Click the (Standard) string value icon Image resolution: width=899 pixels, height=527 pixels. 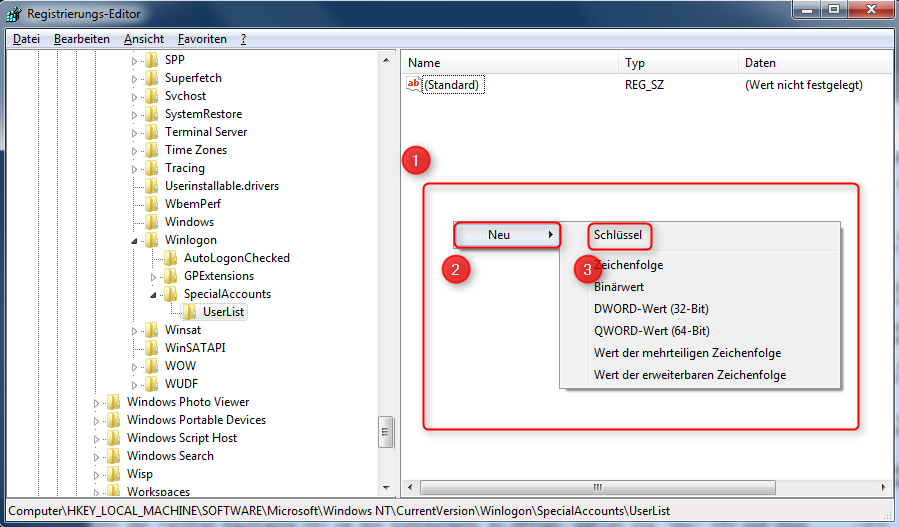[x=414, y=85]
